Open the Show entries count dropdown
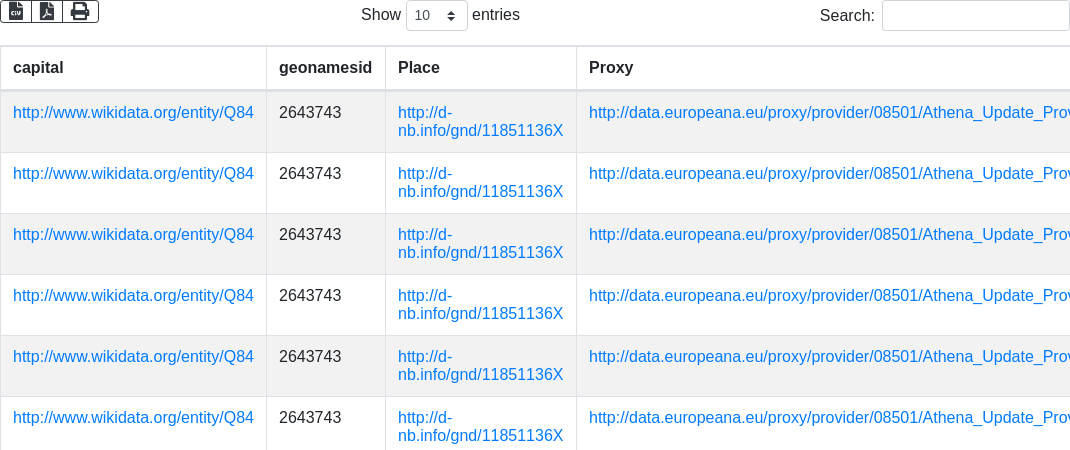The height and width of the screenshot is (450, 1070). click(437, 16)
